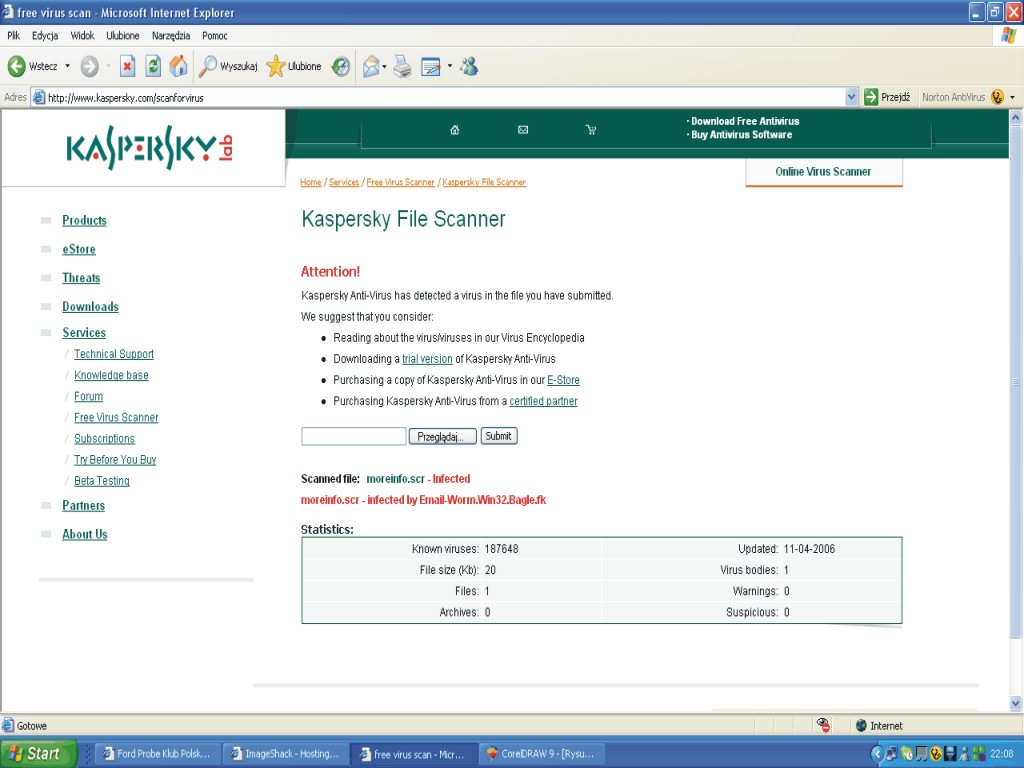Open Mail button dropdown arrow
The width and height of the screenshot is (1024, 768).
384,66
